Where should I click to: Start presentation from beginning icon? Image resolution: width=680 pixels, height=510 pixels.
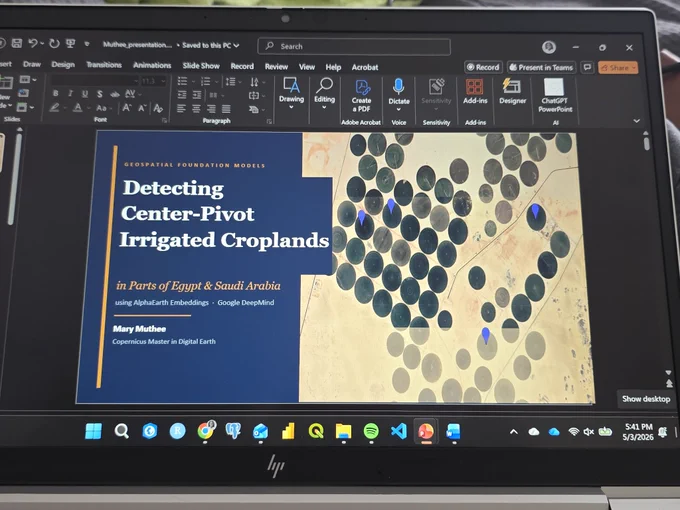click(70, 43)
